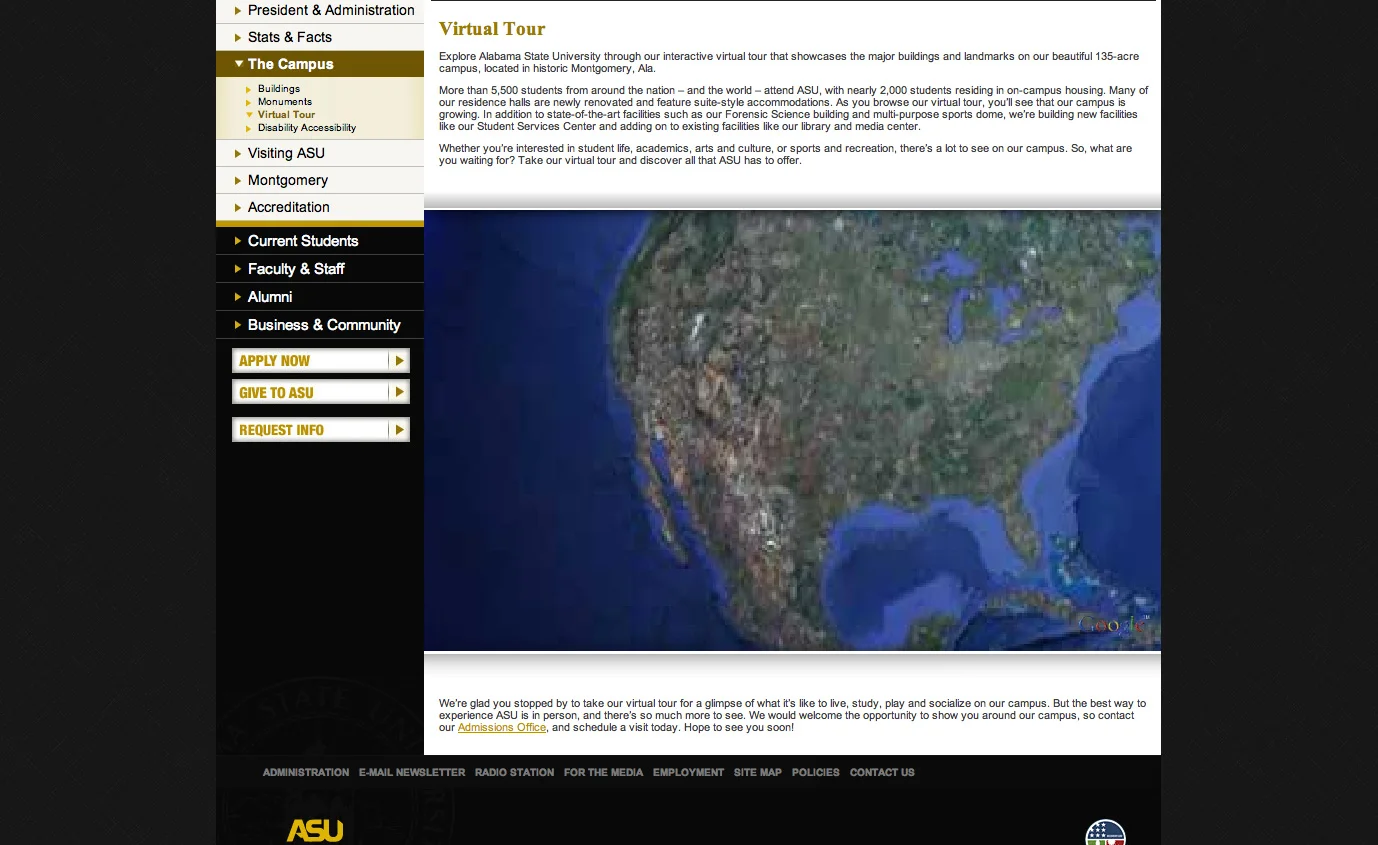1378x845 pixels.
Task: Collapse The Campus section arrow
Action: (x=239, y=64)
